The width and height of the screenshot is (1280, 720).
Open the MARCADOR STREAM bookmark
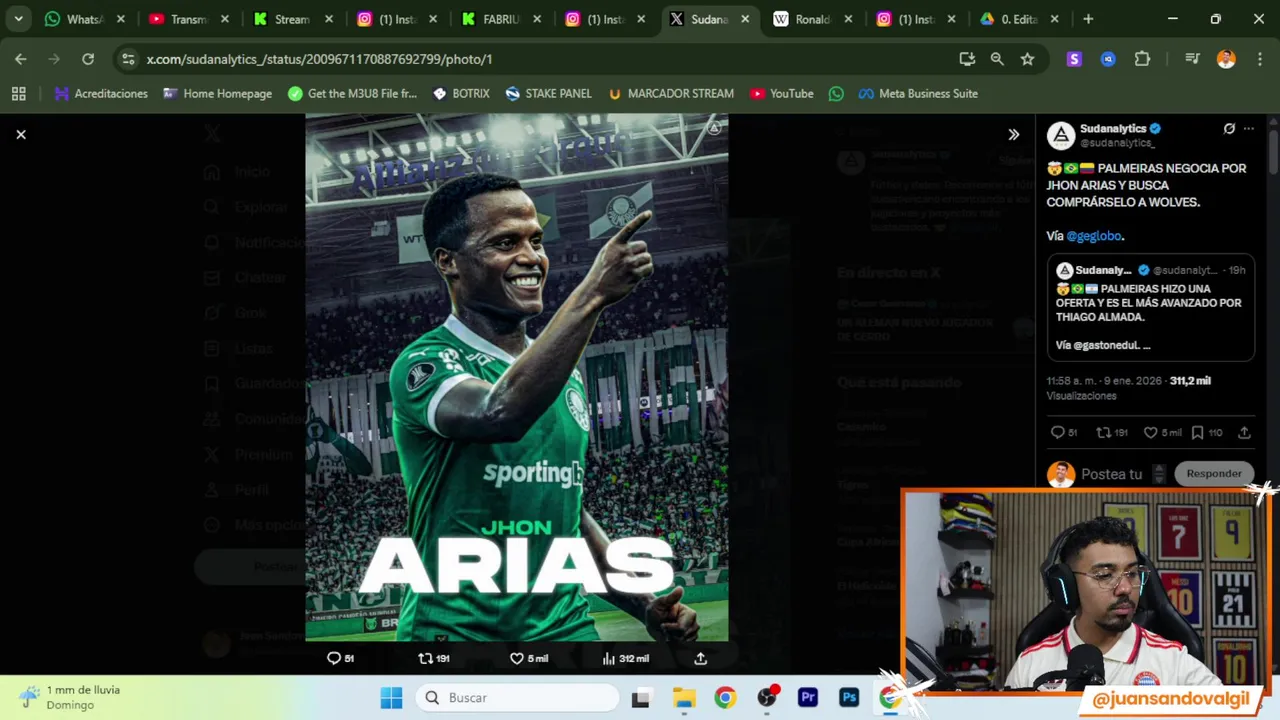point(671,94)
